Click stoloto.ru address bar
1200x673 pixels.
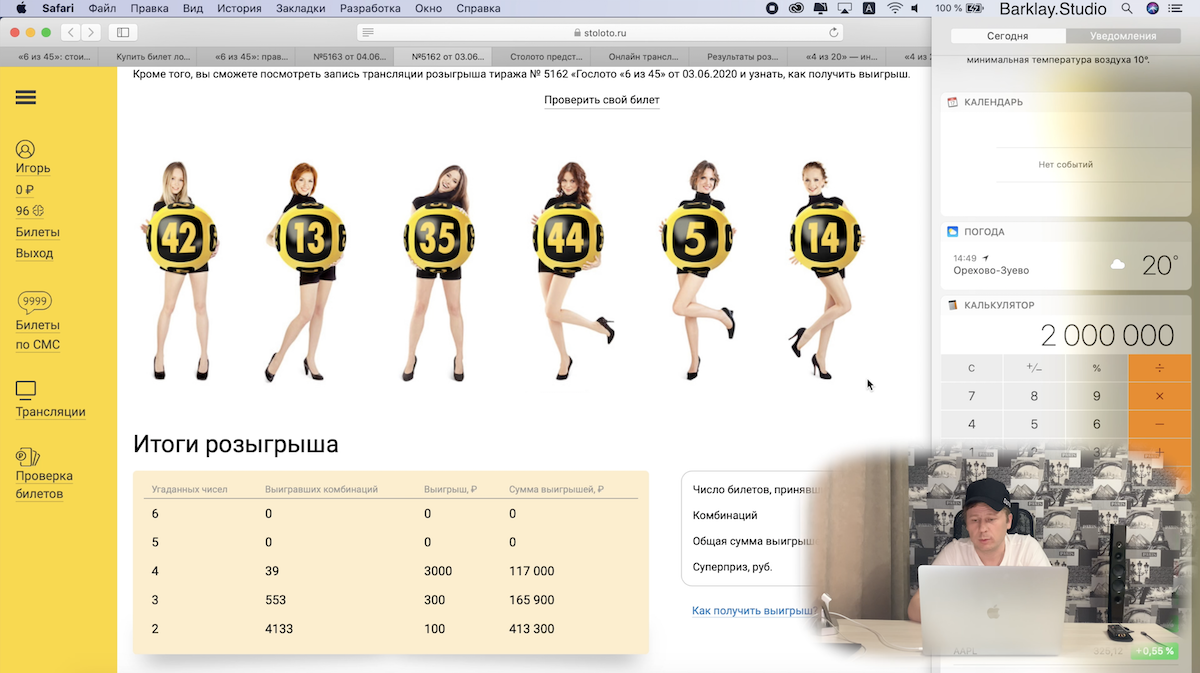click(600, 32)
